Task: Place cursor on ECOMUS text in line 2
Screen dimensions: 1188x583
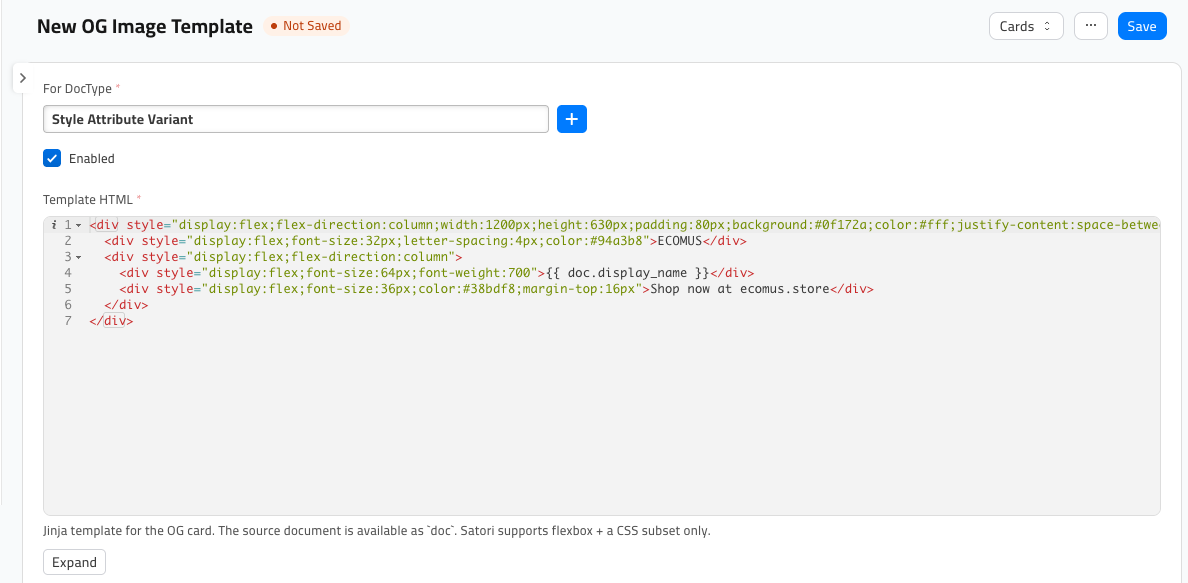Action: 680,241
